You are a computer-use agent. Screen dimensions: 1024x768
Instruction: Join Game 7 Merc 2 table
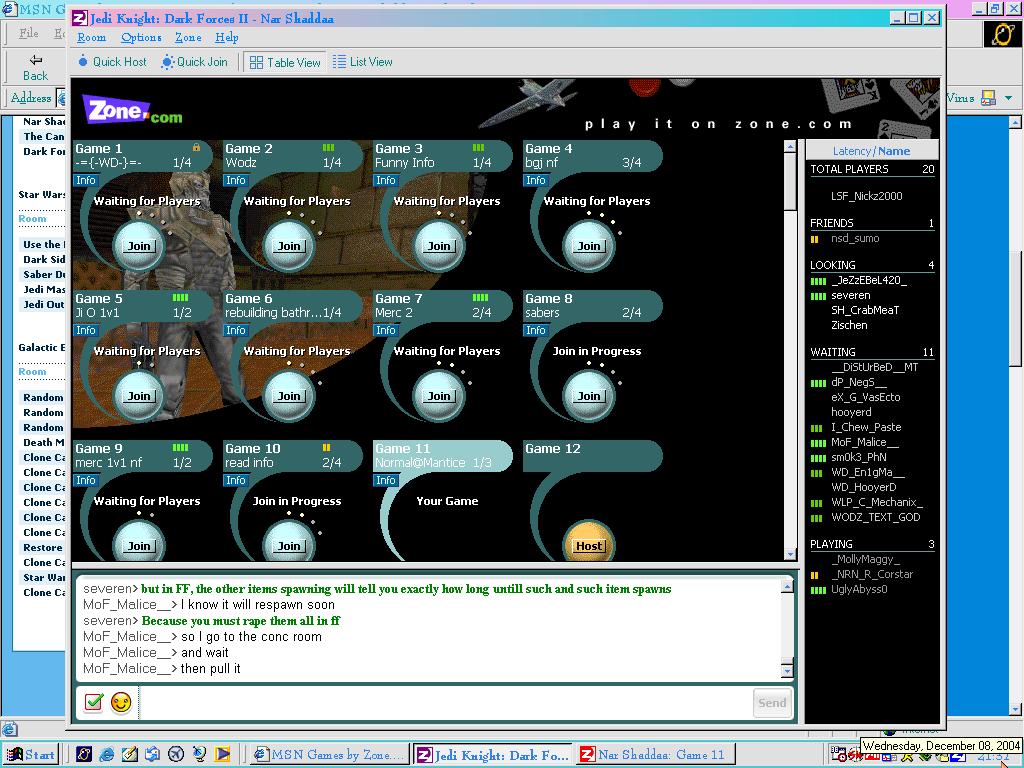(439, 396)
